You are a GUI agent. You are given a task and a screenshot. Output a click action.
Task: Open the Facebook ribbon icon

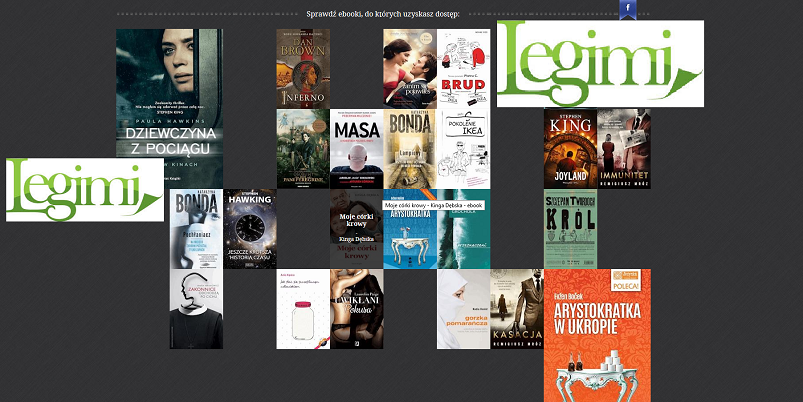(628, 9)
